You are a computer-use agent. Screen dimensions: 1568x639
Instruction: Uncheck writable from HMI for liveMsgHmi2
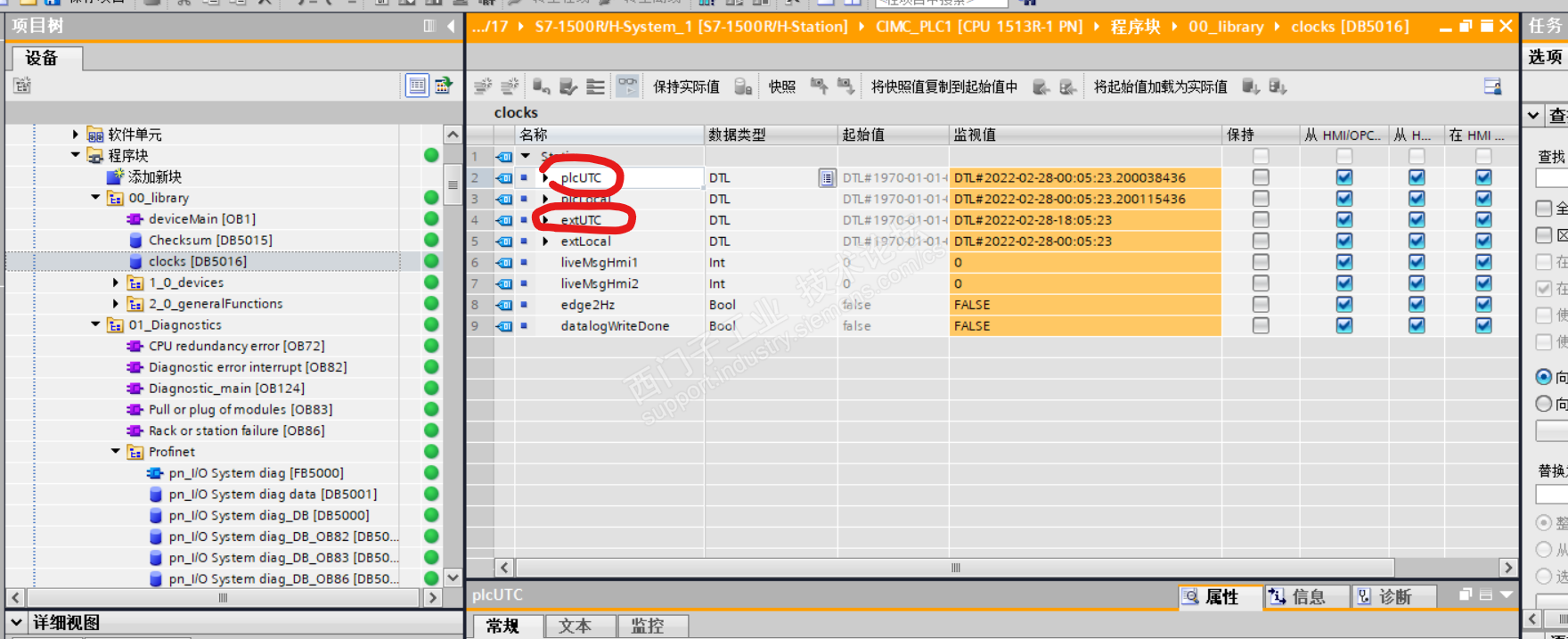pos(1416,283)
